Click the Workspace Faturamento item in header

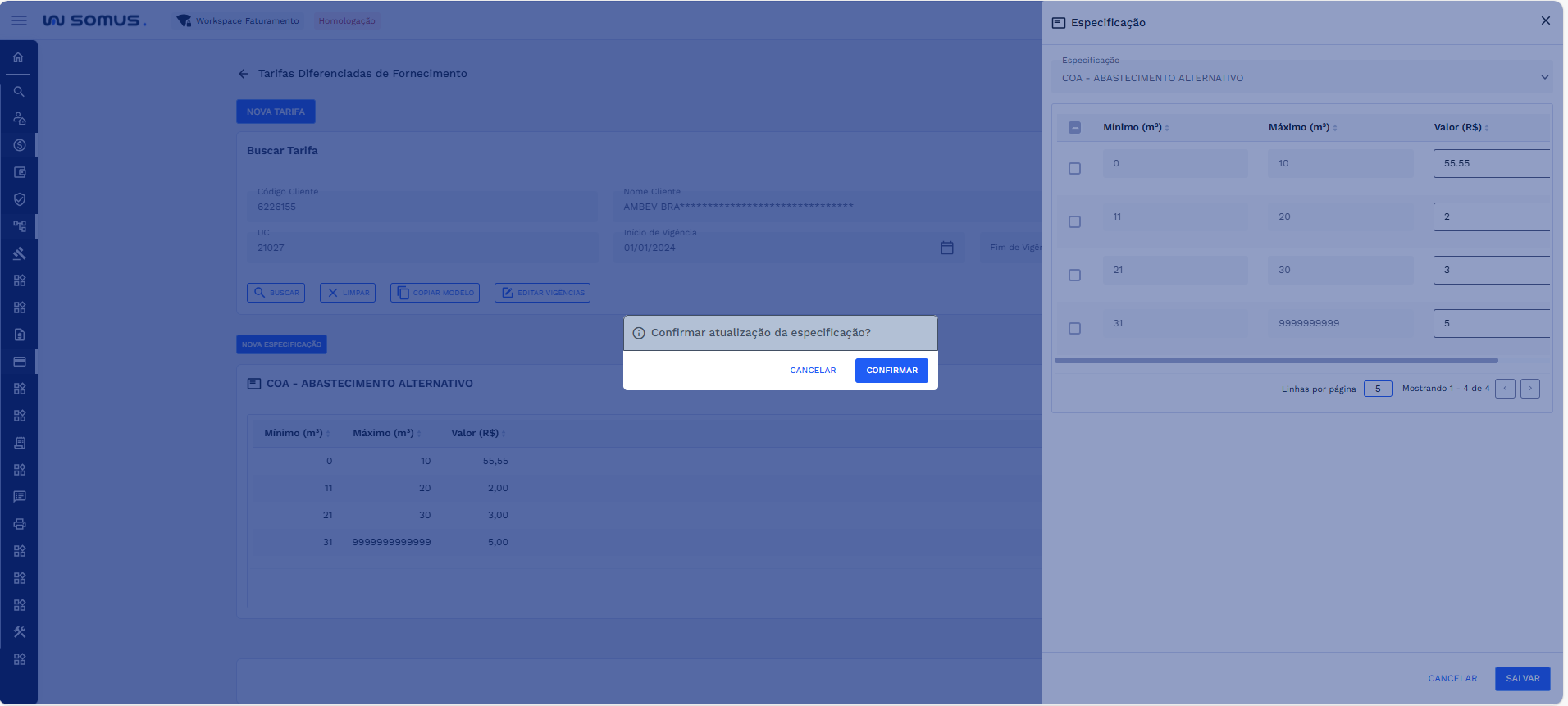point(247,20)
